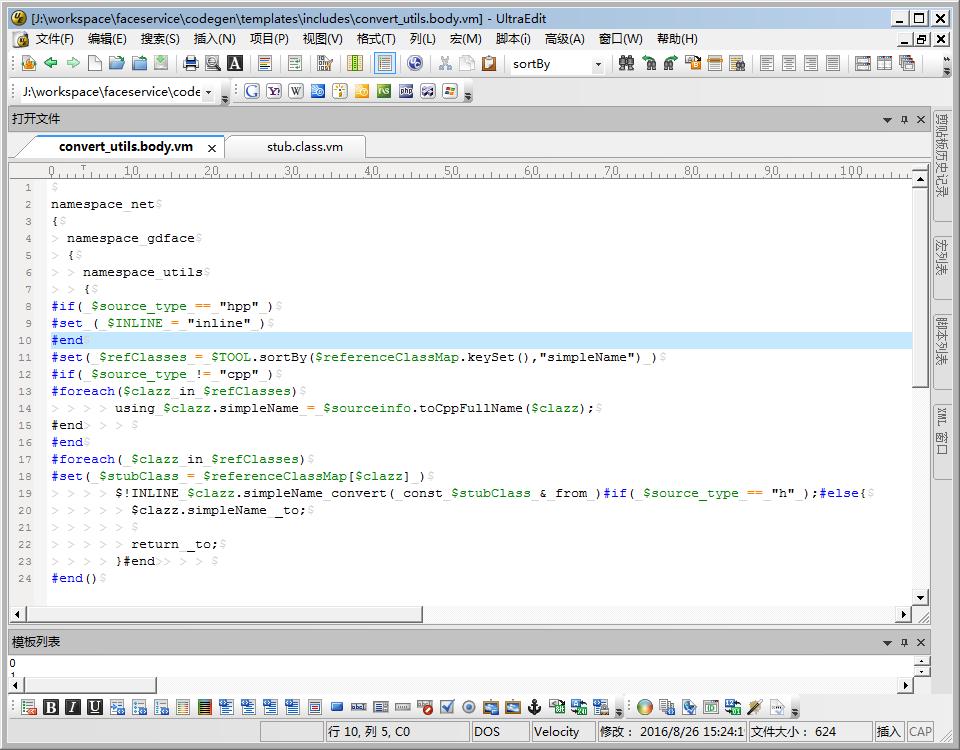
Task: Switch to the stub.class.vm tab
Action: point(304,147)
